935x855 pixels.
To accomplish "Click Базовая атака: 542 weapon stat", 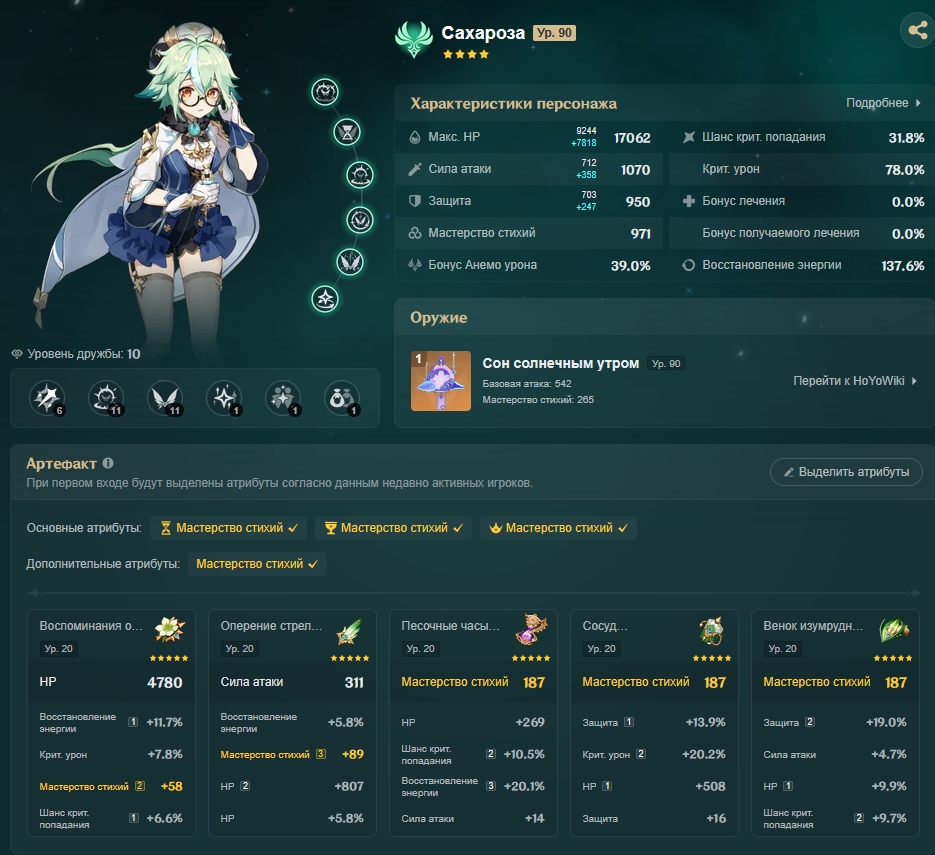I will tap(527, 383).
